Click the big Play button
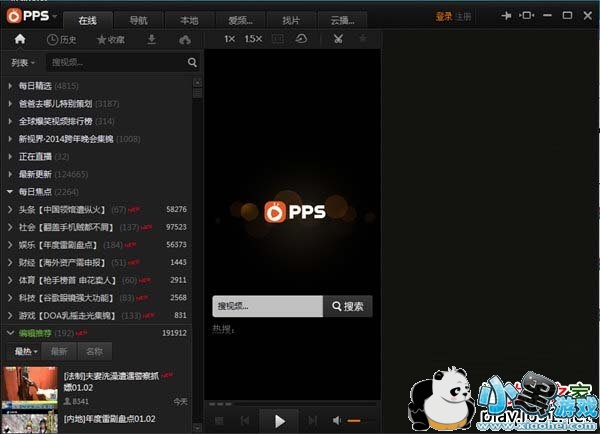 [279, 421]
